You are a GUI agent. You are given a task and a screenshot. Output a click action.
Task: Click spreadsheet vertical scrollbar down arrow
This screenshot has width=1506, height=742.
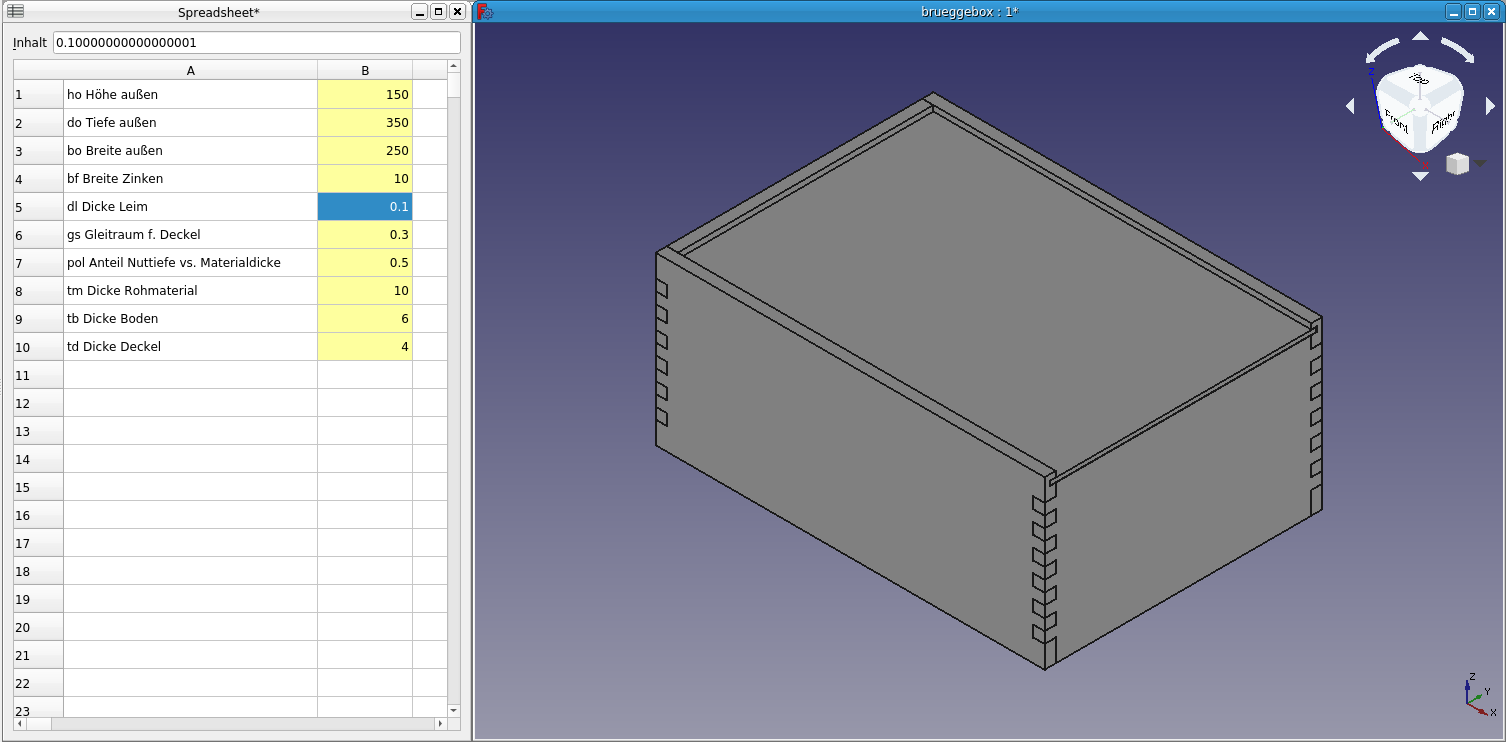point(454,710)
